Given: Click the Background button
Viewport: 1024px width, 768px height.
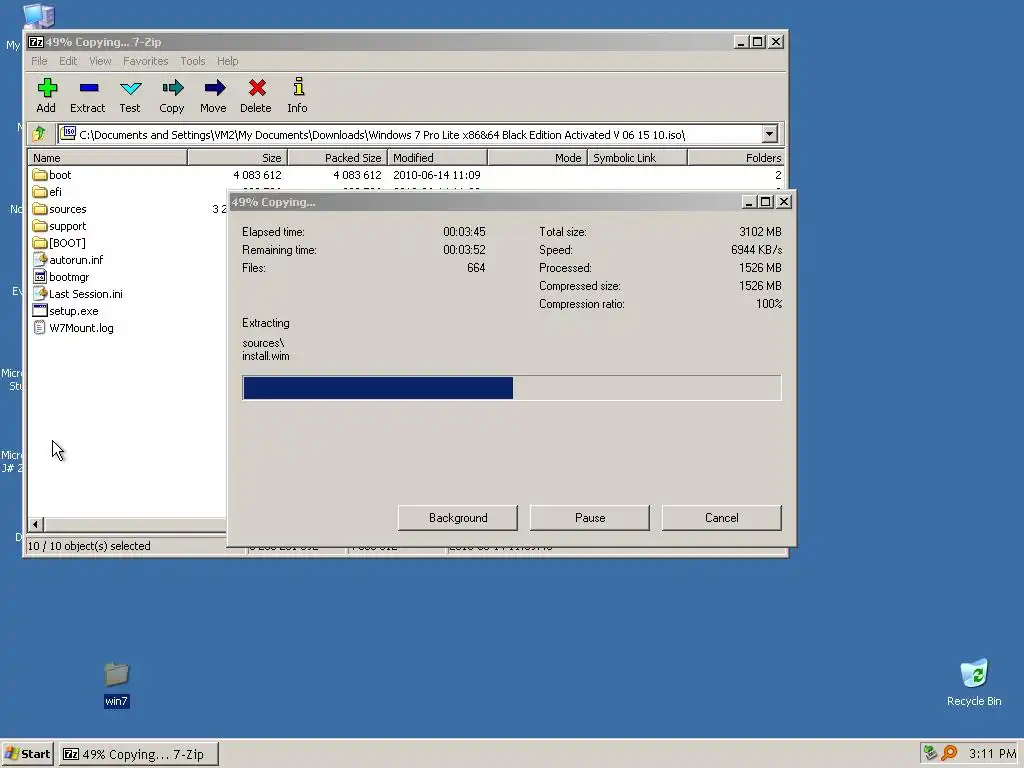Looking at the screenshot, I should point(458,518).
